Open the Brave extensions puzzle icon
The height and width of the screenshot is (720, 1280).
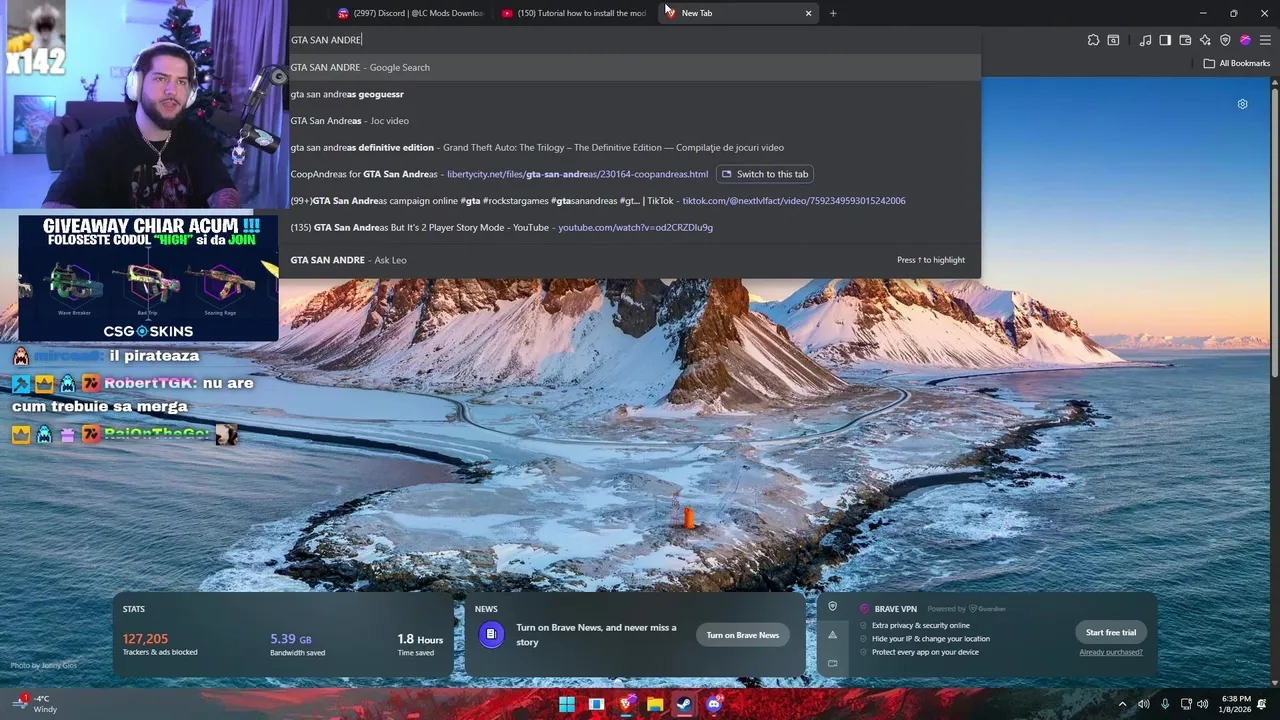tap(1093, 40)
